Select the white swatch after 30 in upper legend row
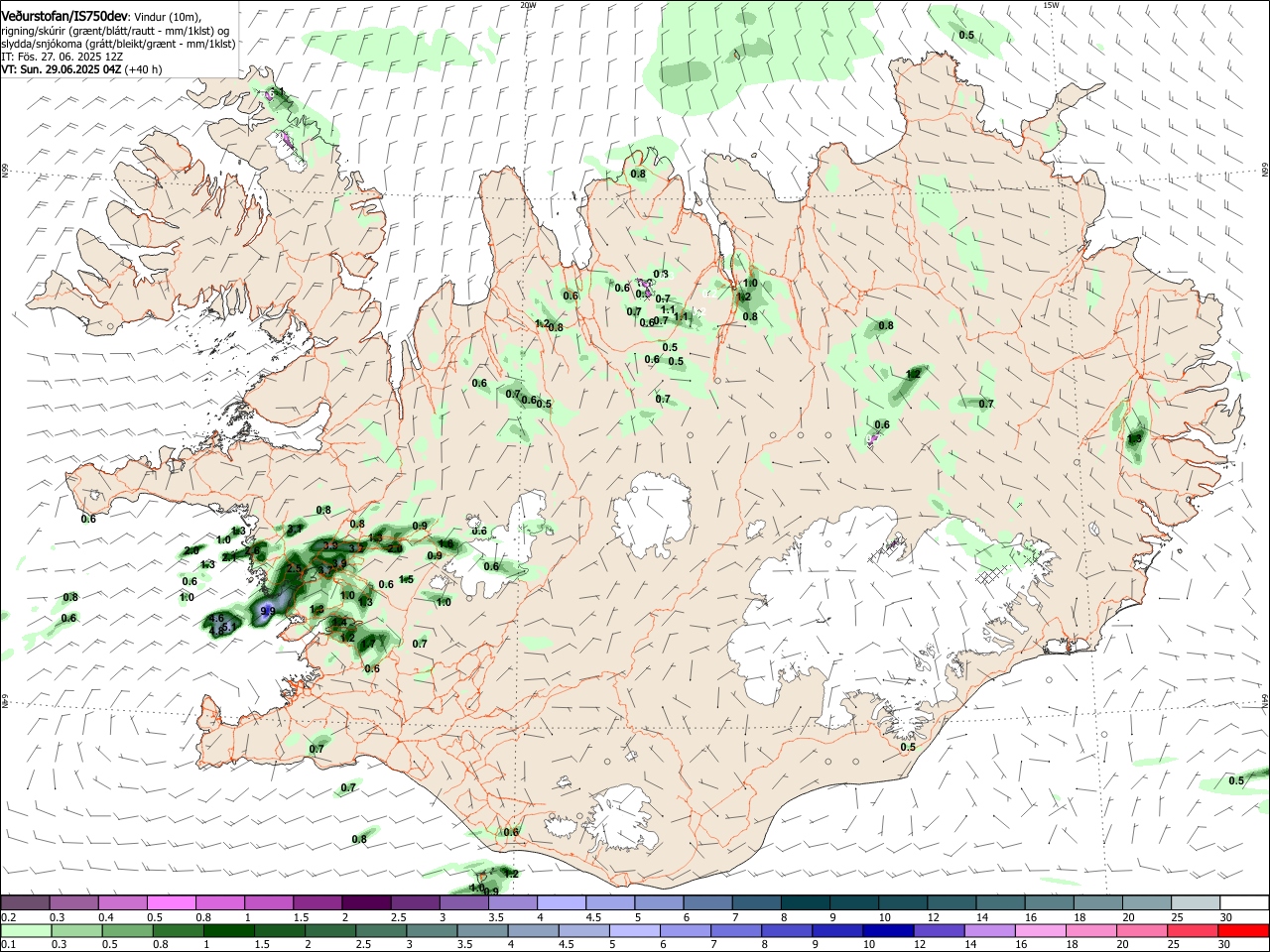 point(1245,902)
